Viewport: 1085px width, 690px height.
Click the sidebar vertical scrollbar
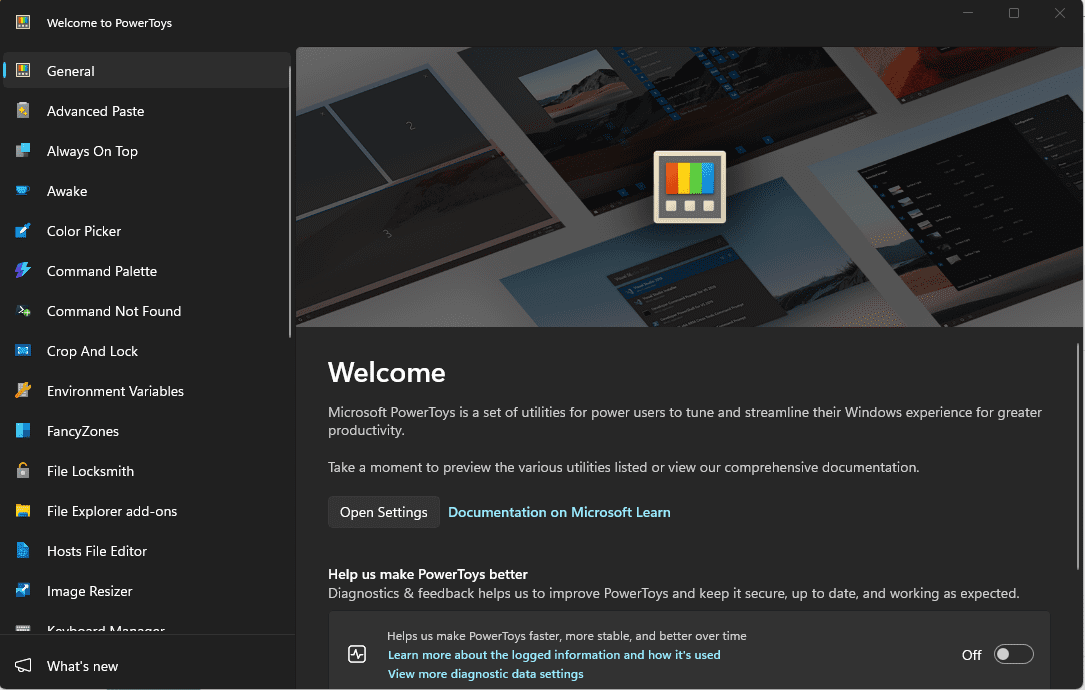290,201
